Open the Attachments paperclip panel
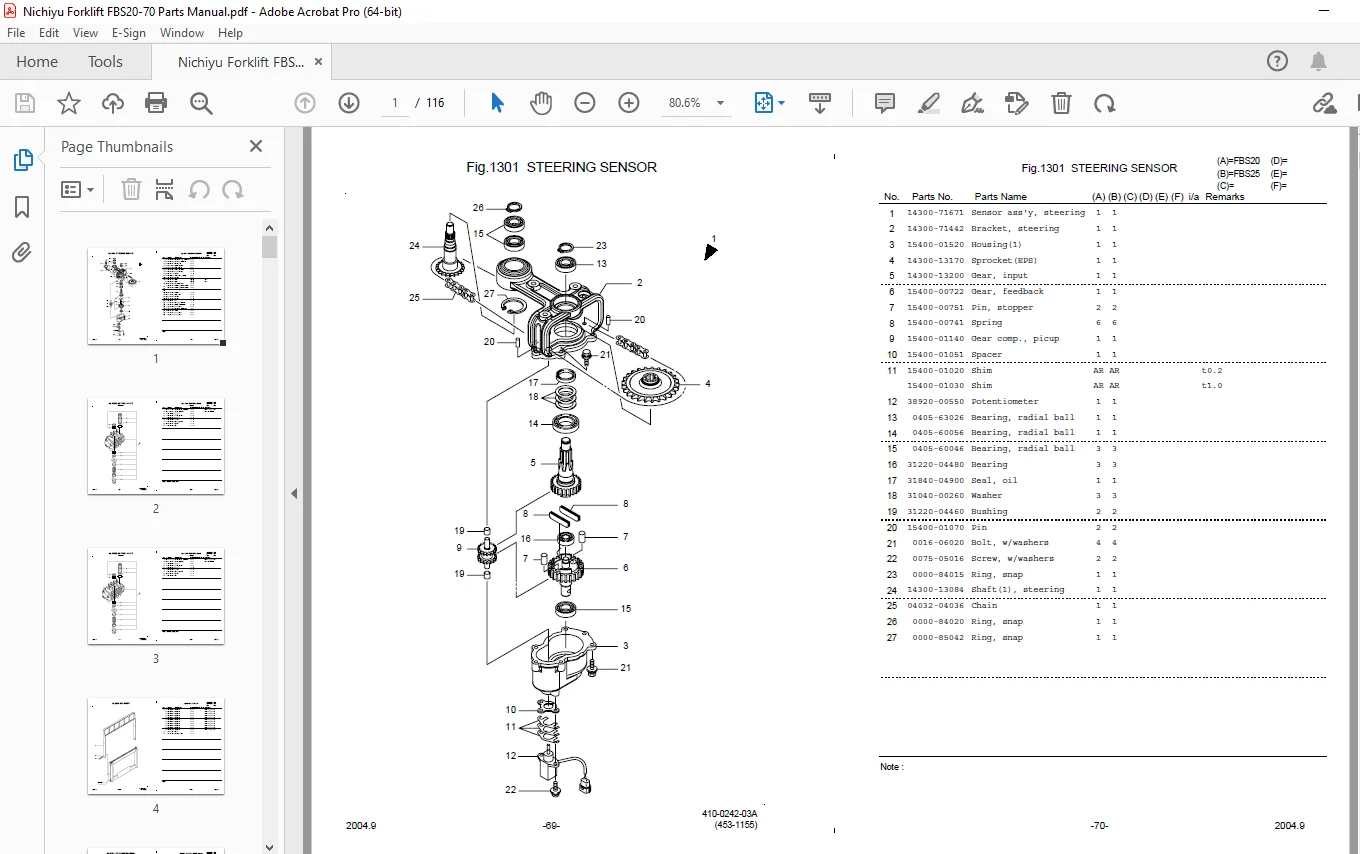 tap(22, 253)
